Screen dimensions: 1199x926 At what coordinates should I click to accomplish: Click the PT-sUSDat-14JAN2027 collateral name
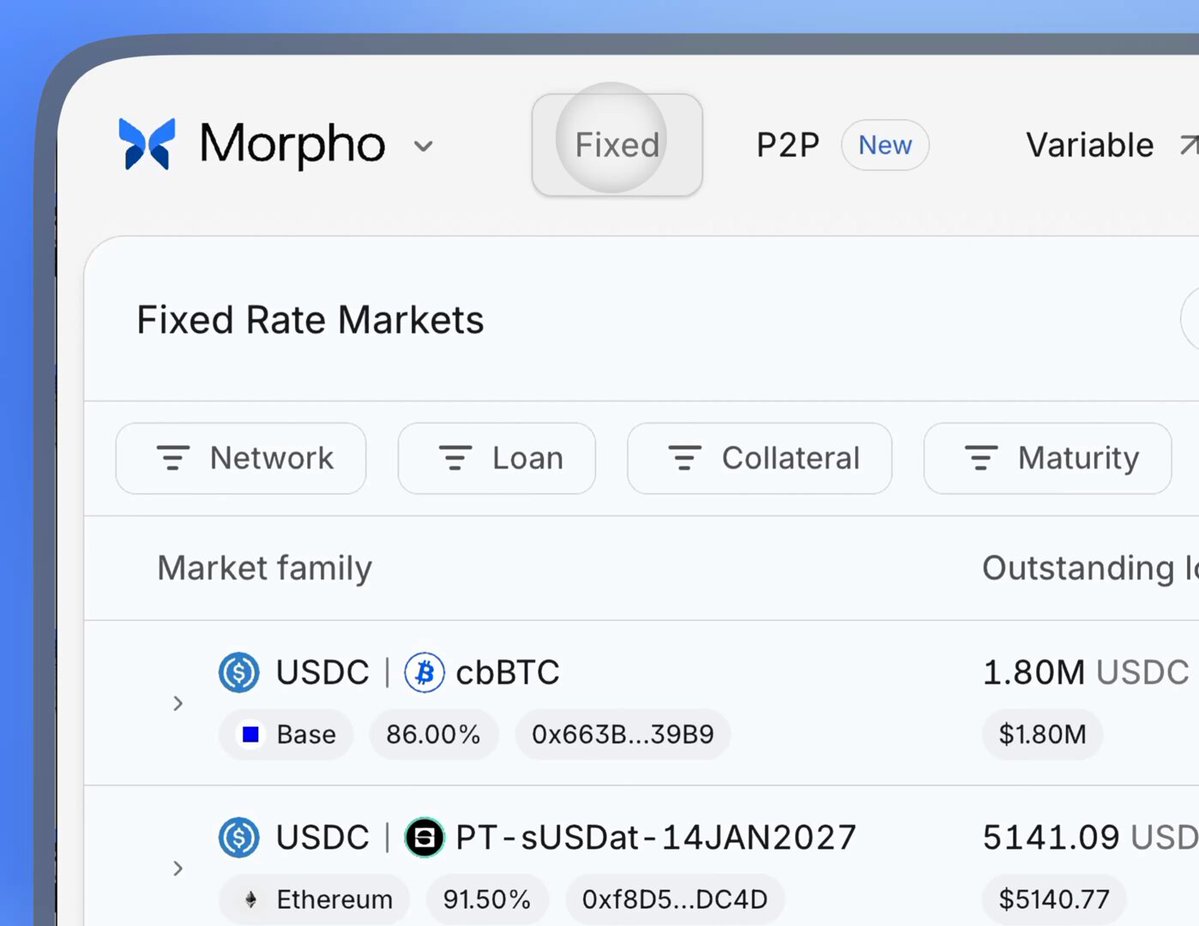click(655, 837)
